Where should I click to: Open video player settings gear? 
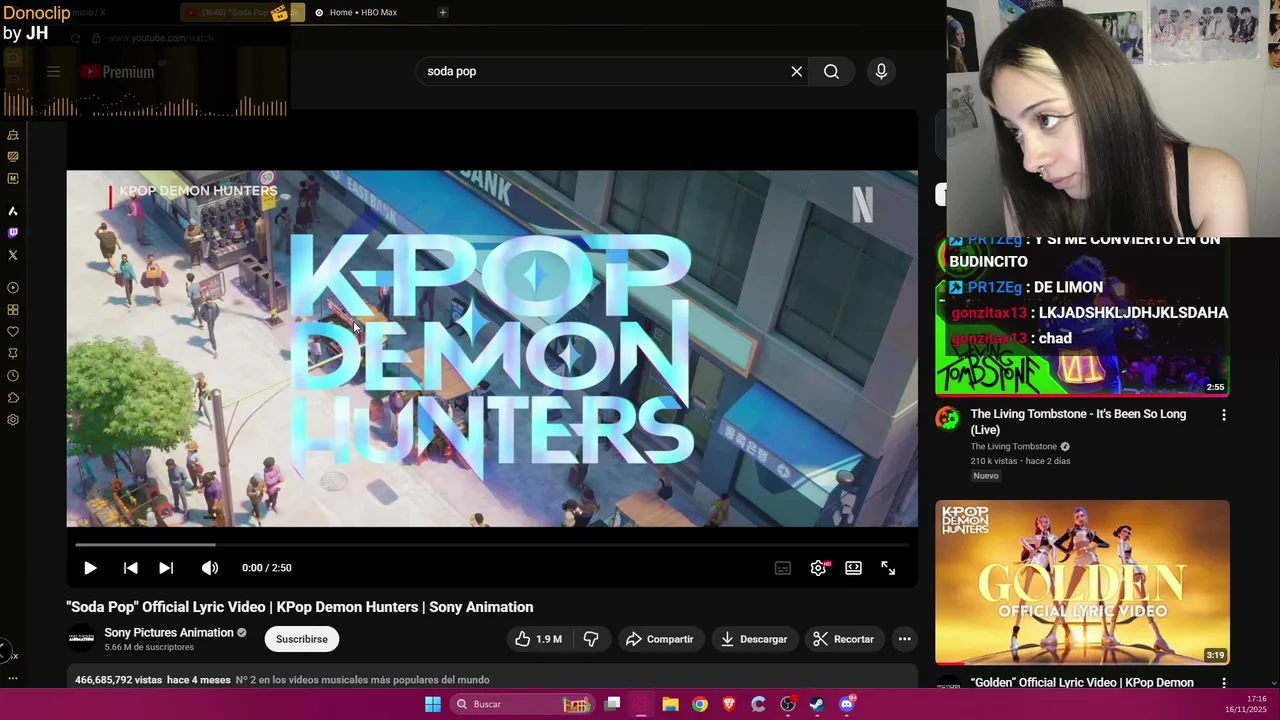(x=819, y=568)
